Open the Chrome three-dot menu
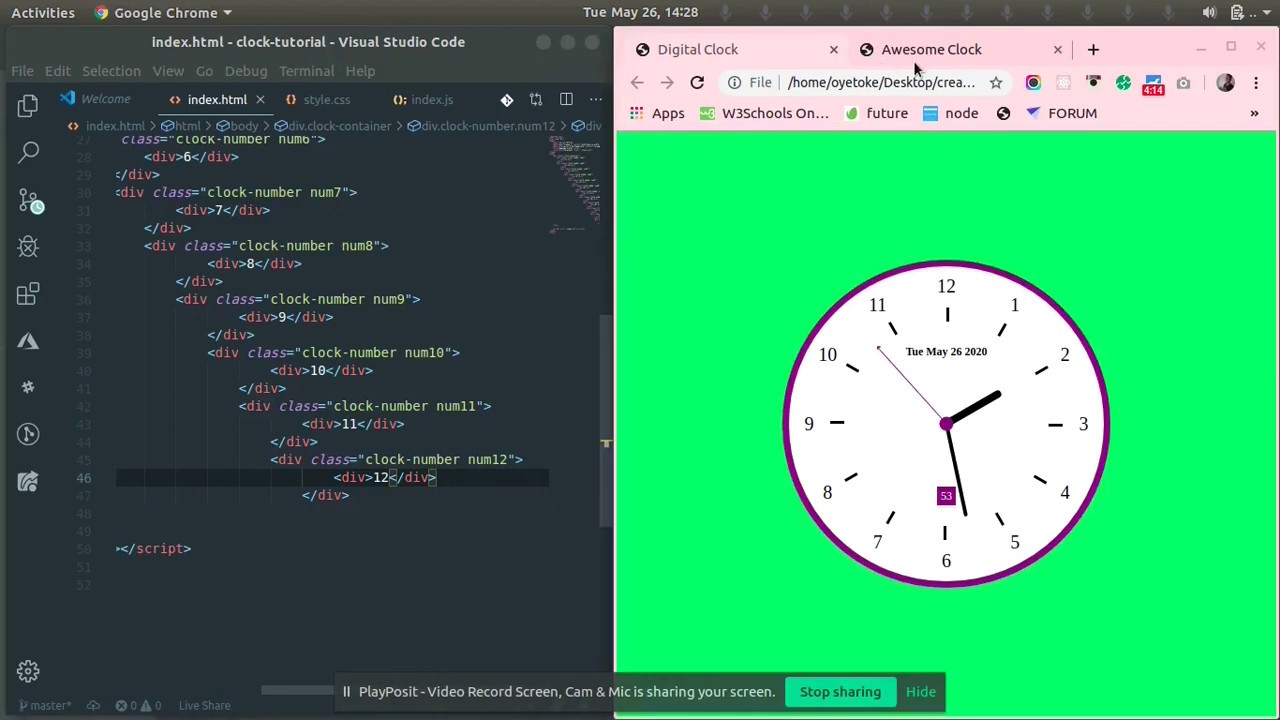 [x=1256, y=83]
